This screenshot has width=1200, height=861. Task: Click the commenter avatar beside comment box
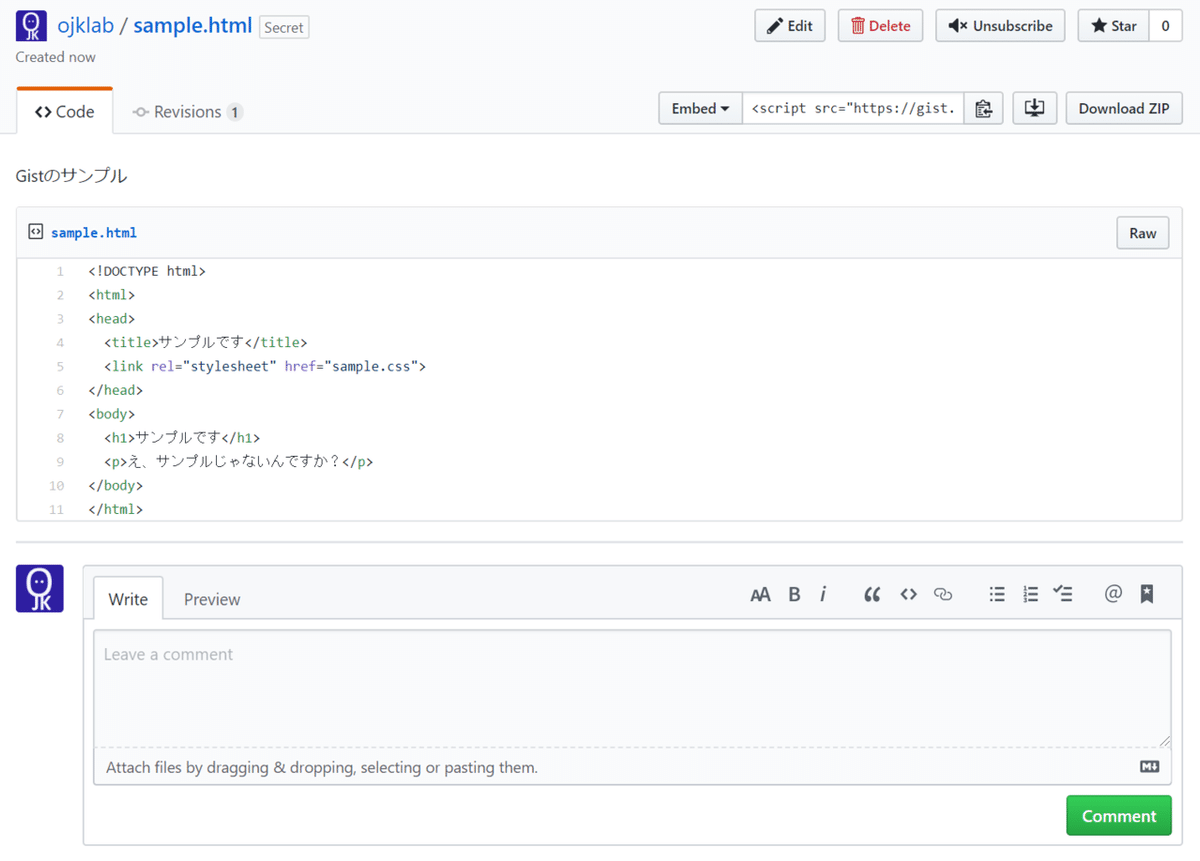[x=40, y=588]
